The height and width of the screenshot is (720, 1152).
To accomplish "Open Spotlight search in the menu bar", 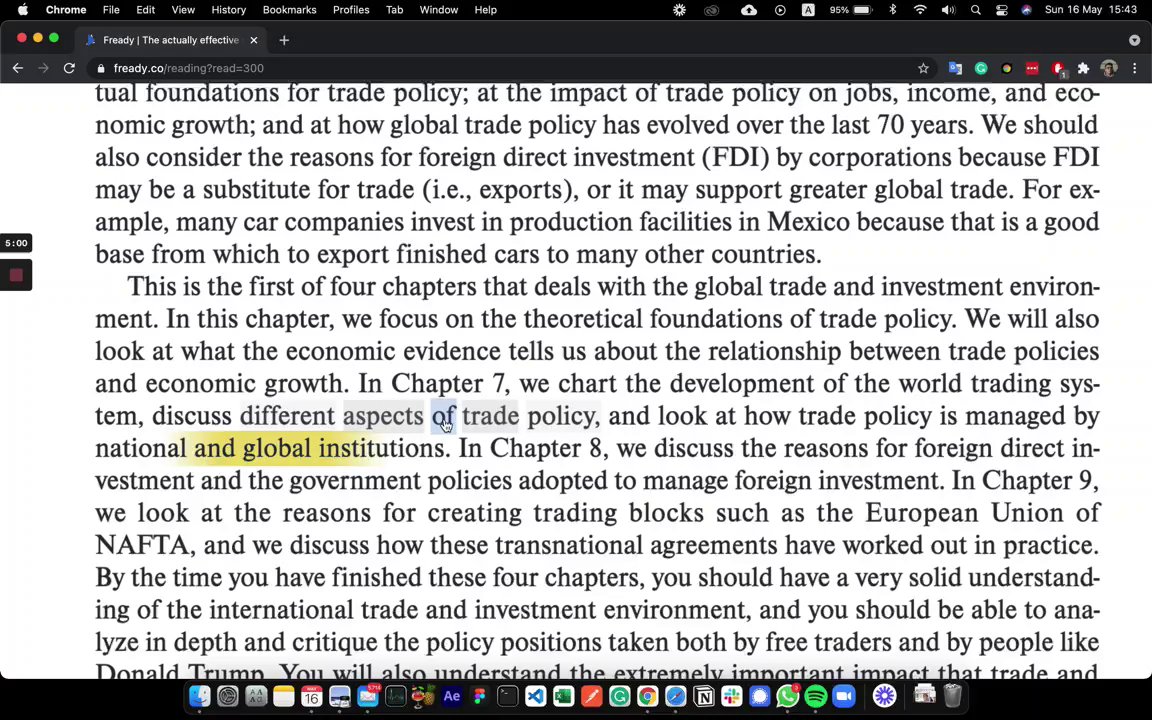I will (976, 10).
